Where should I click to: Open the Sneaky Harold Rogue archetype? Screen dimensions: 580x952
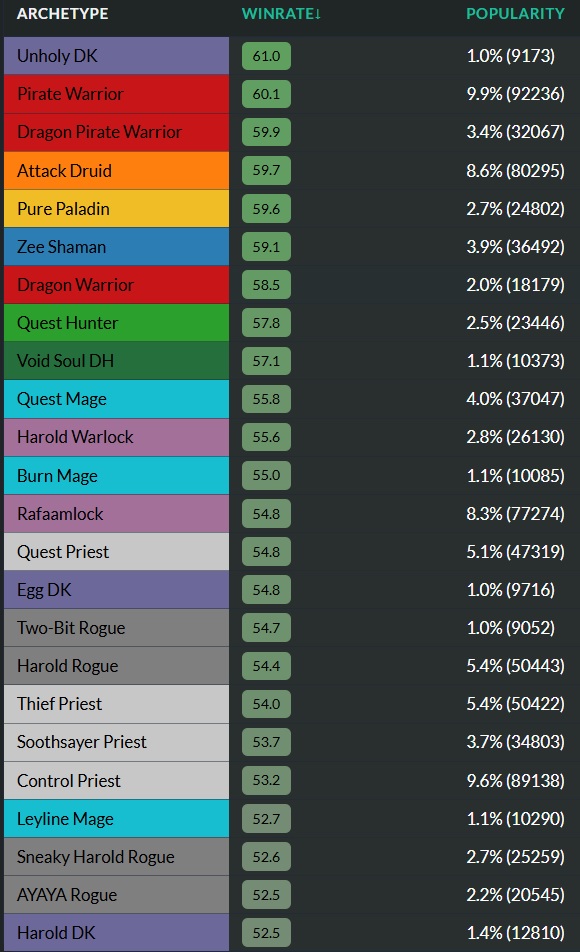point(117,857)
